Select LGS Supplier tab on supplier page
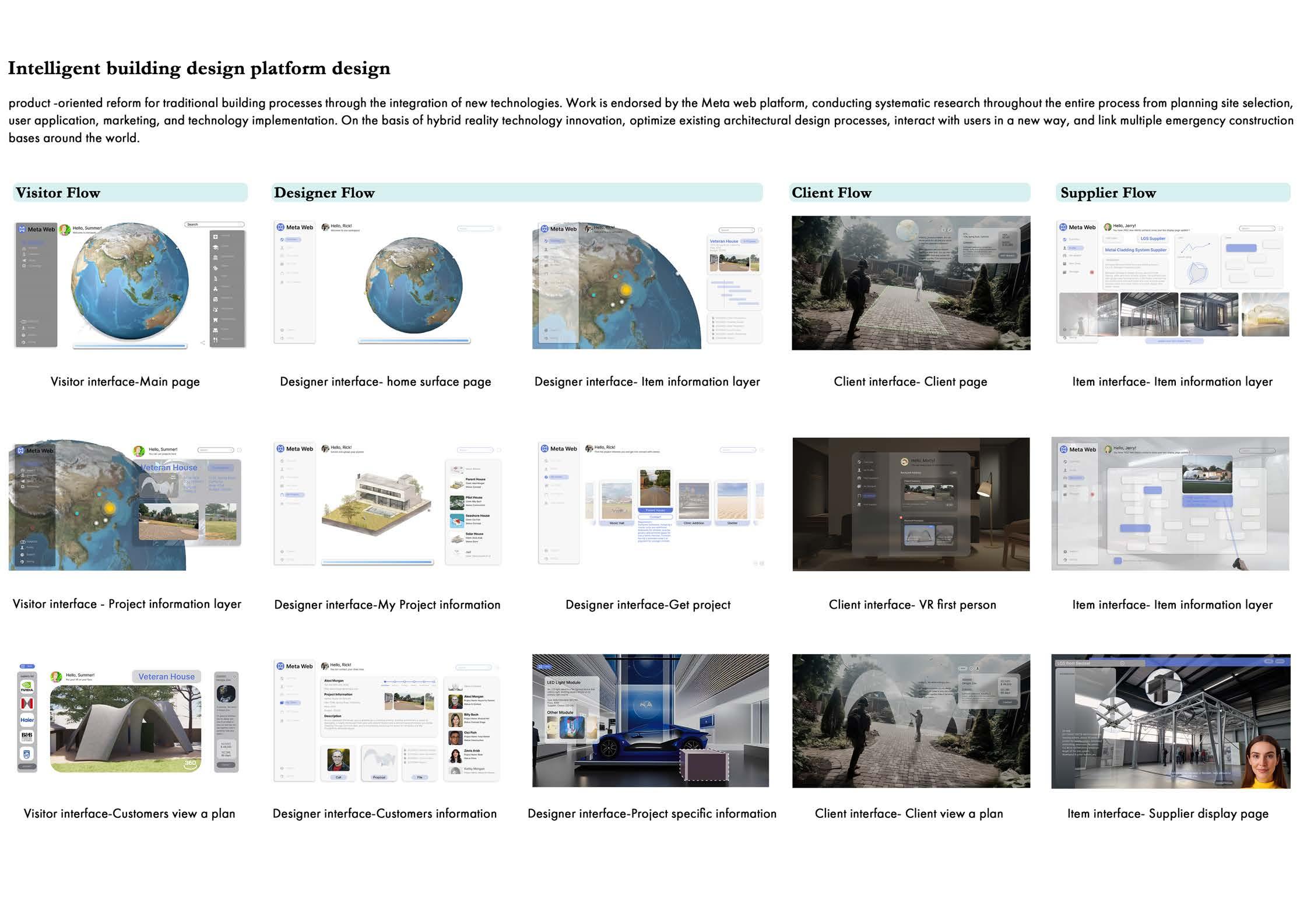 pos(1153,238)
